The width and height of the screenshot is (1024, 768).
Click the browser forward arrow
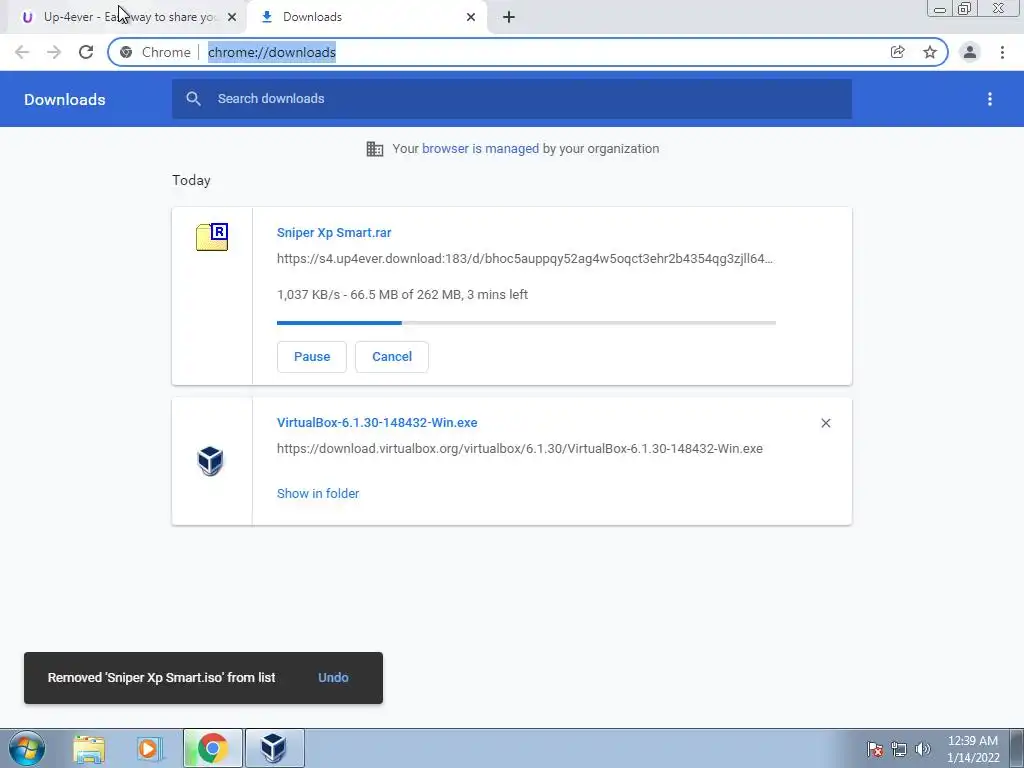pyautogui.click(x=54, y=52)
